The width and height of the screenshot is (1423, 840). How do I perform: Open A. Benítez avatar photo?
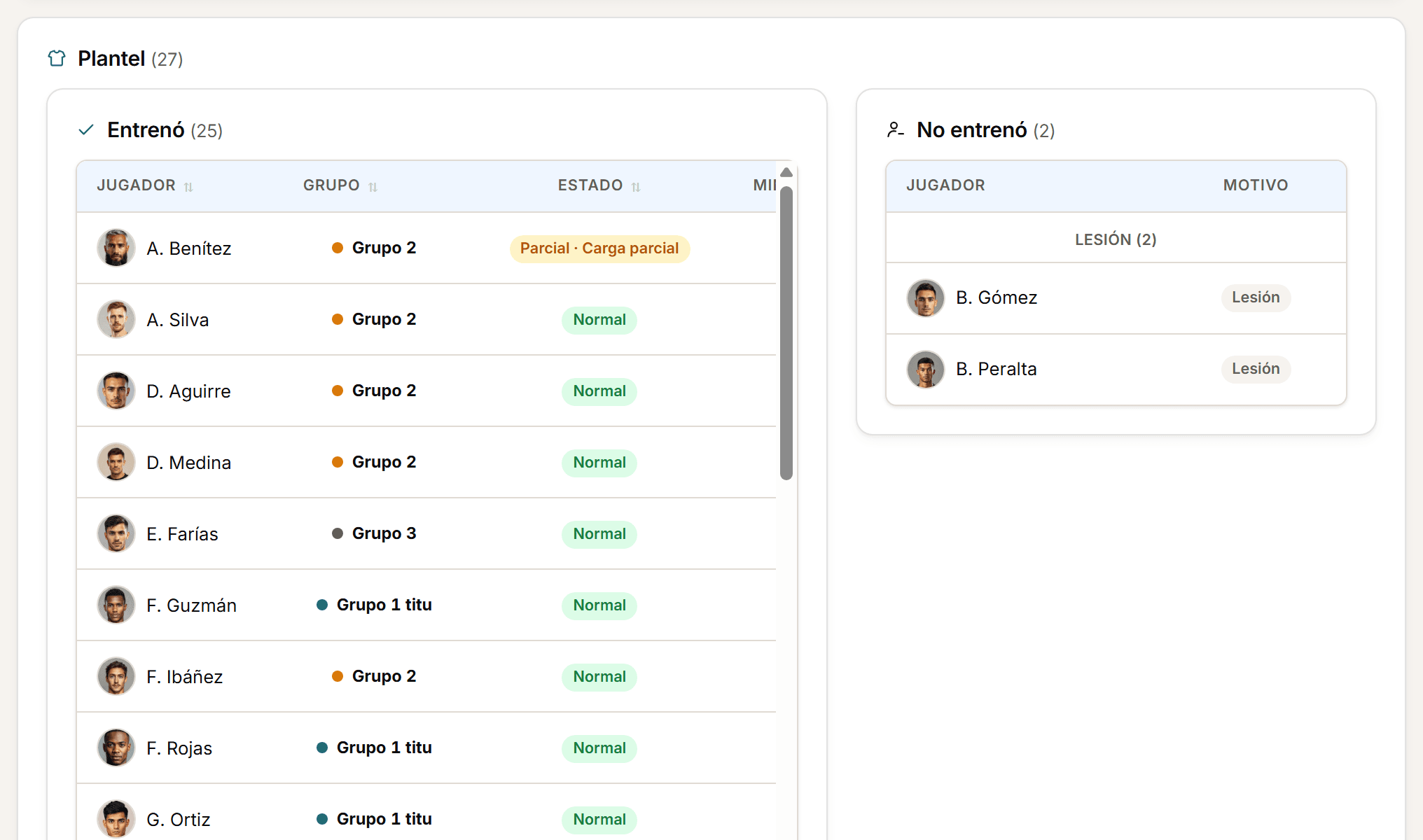click(116, 248)
